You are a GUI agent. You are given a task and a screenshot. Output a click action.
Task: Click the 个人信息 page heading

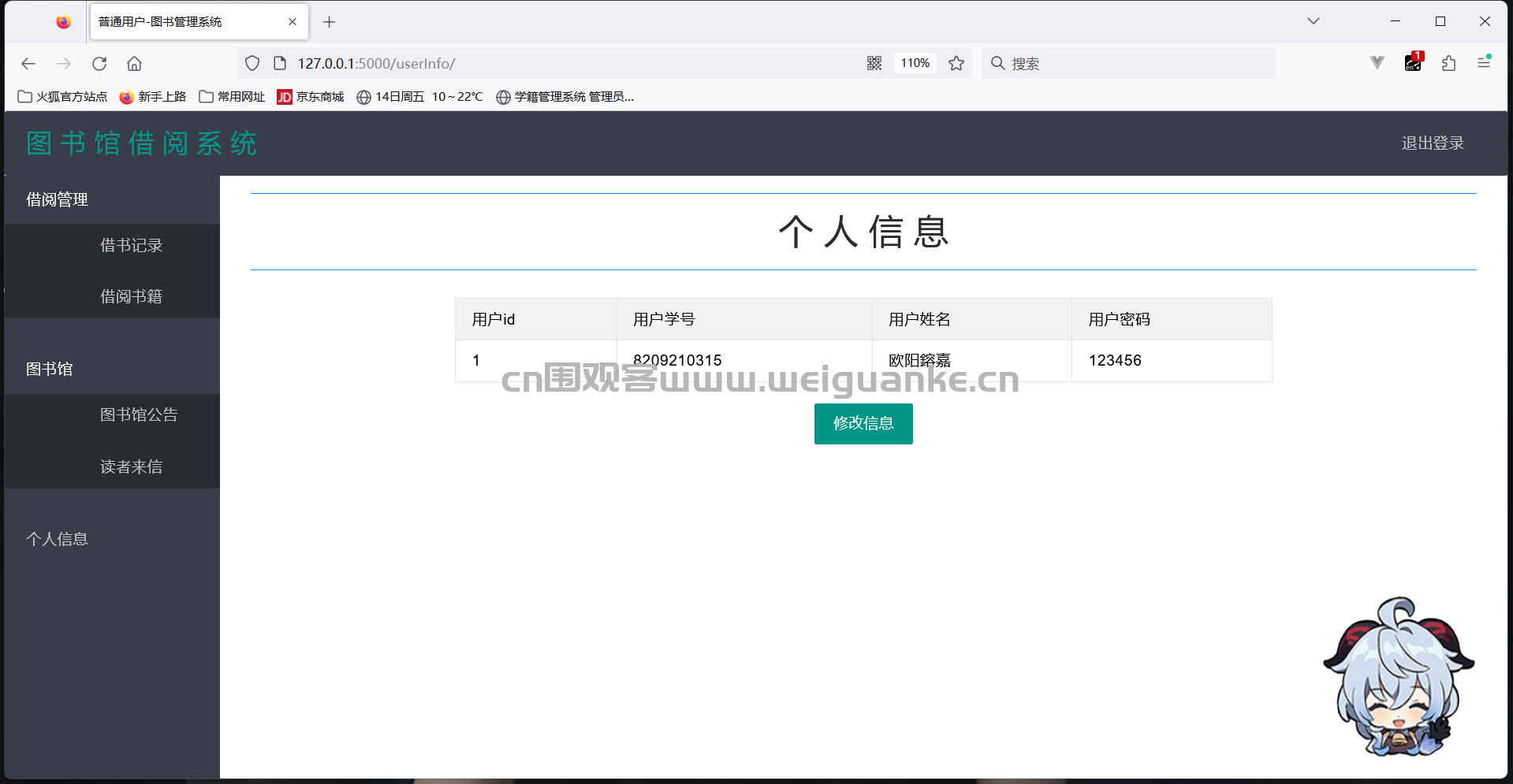(863, 232)
